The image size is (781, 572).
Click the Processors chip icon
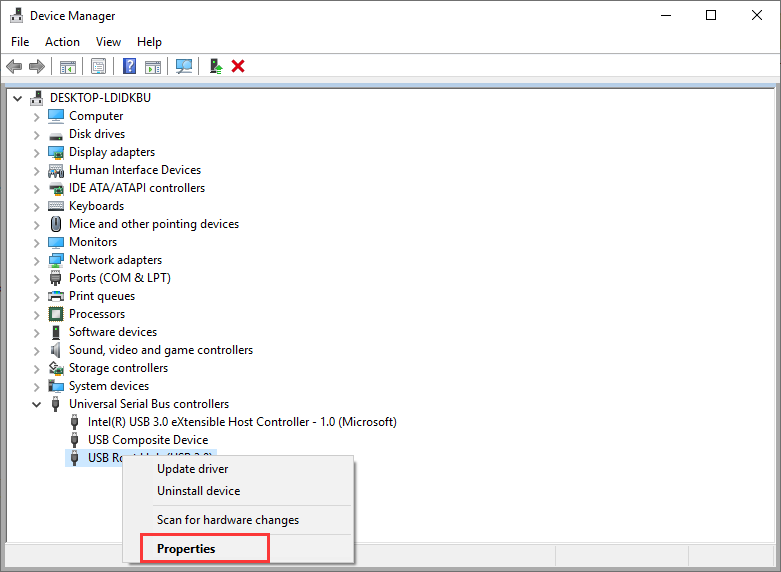pos(56,314)
